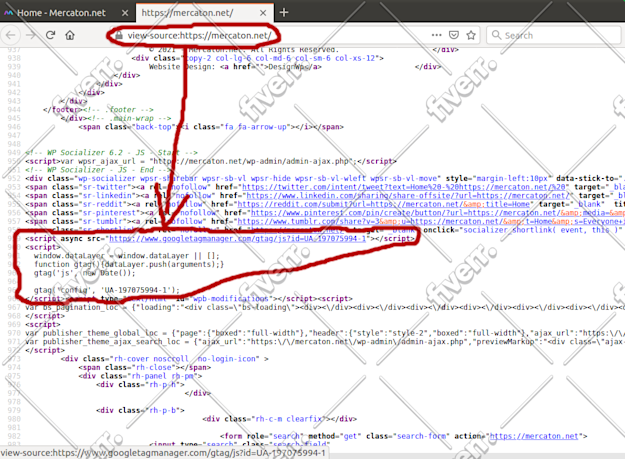
Task: Click line number 938 in the gutter
Action: (14, 58)
